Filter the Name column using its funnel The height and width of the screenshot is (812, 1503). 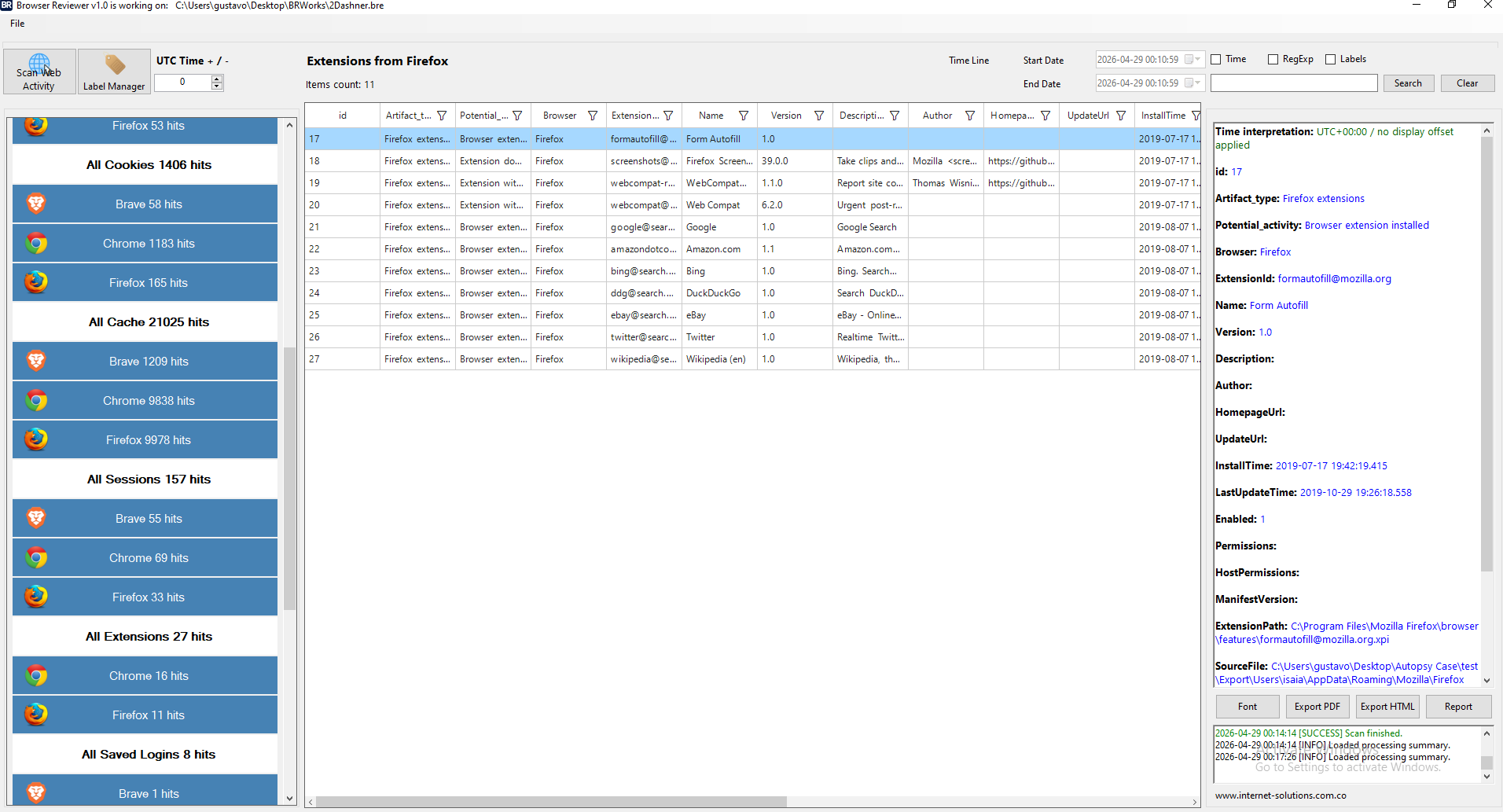[744, 116]
